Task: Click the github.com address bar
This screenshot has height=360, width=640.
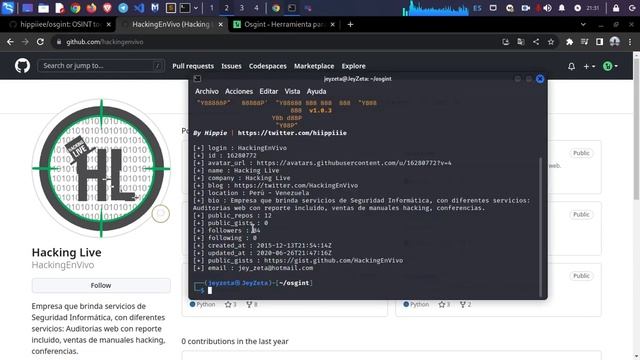Action: pos(278,42)
